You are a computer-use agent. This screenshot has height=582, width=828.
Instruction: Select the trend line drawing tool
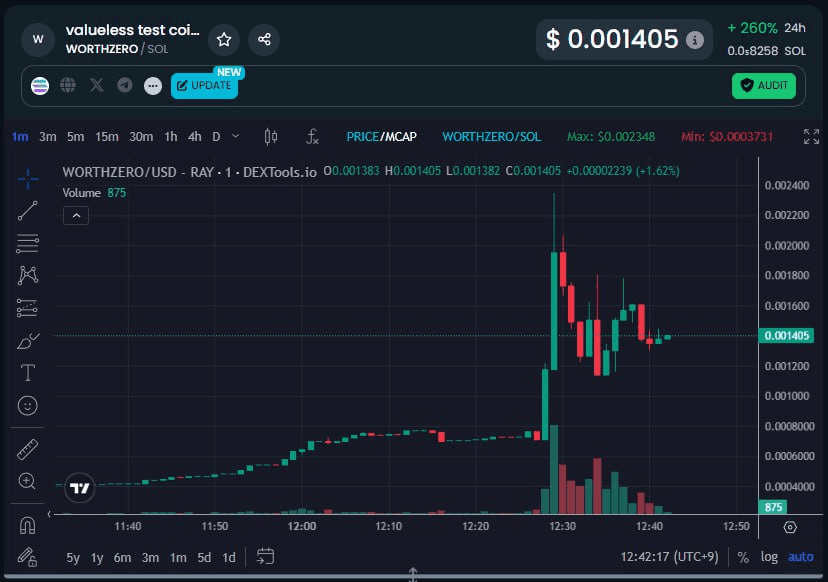point(27,211)
